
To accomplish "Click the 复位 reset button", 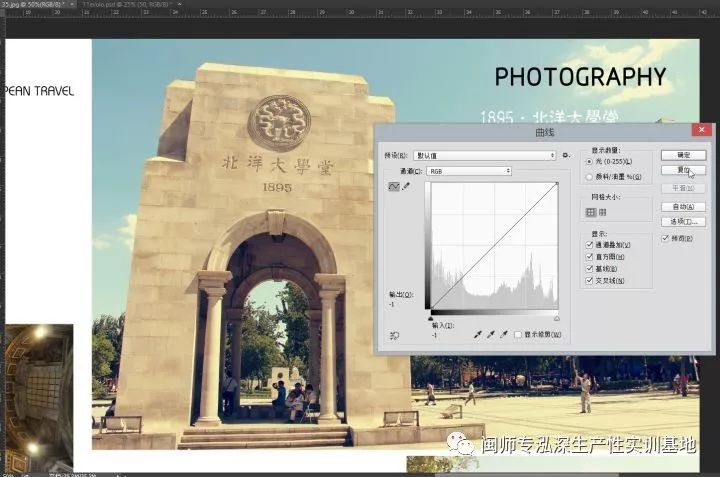I will (x=683, y=170).
